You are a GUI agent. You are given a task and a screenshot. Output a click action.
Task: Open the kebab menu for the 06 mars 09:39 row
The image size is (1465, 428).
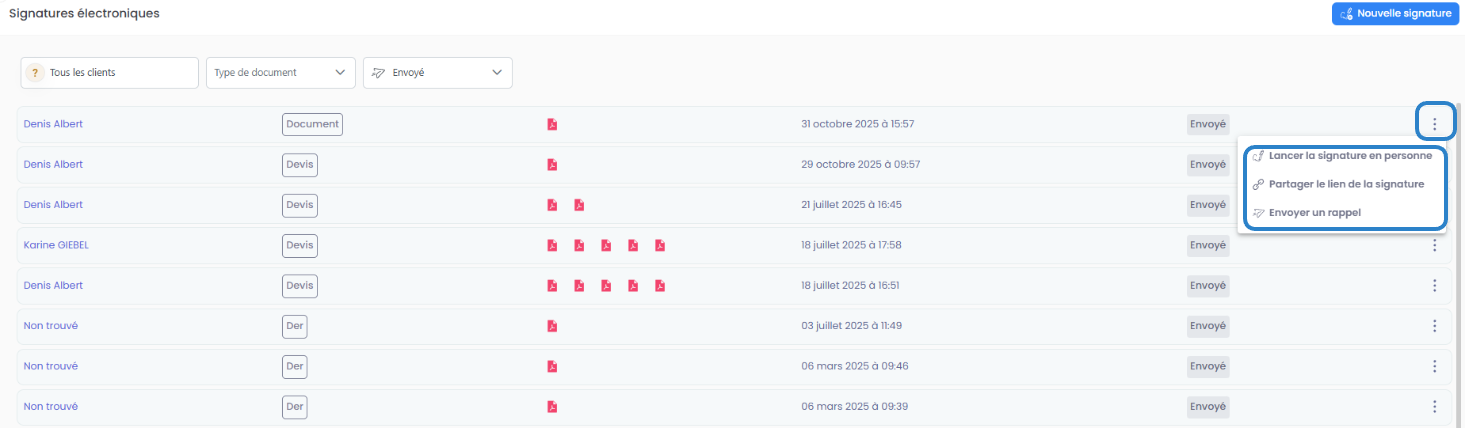tap(1434, 407)
